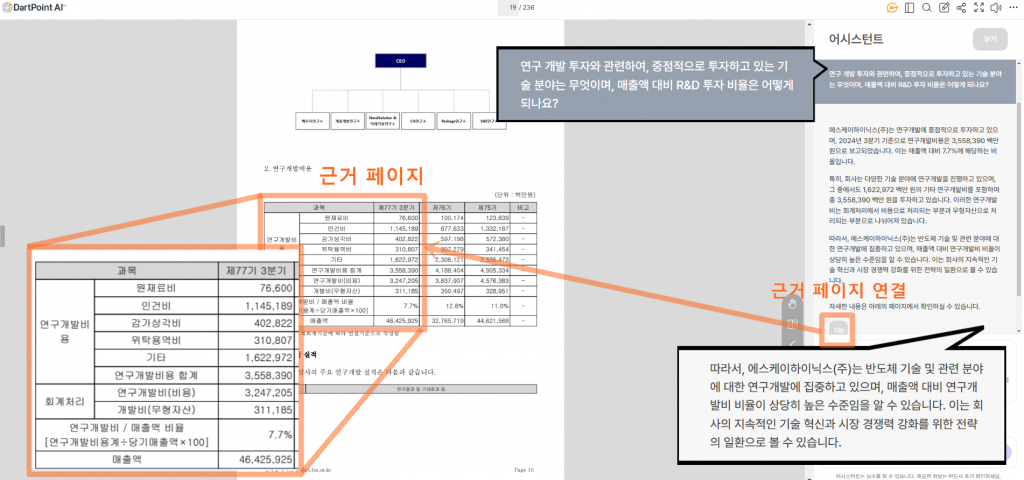
Task: Click the cell value 32,765,719
Action: 448,321
